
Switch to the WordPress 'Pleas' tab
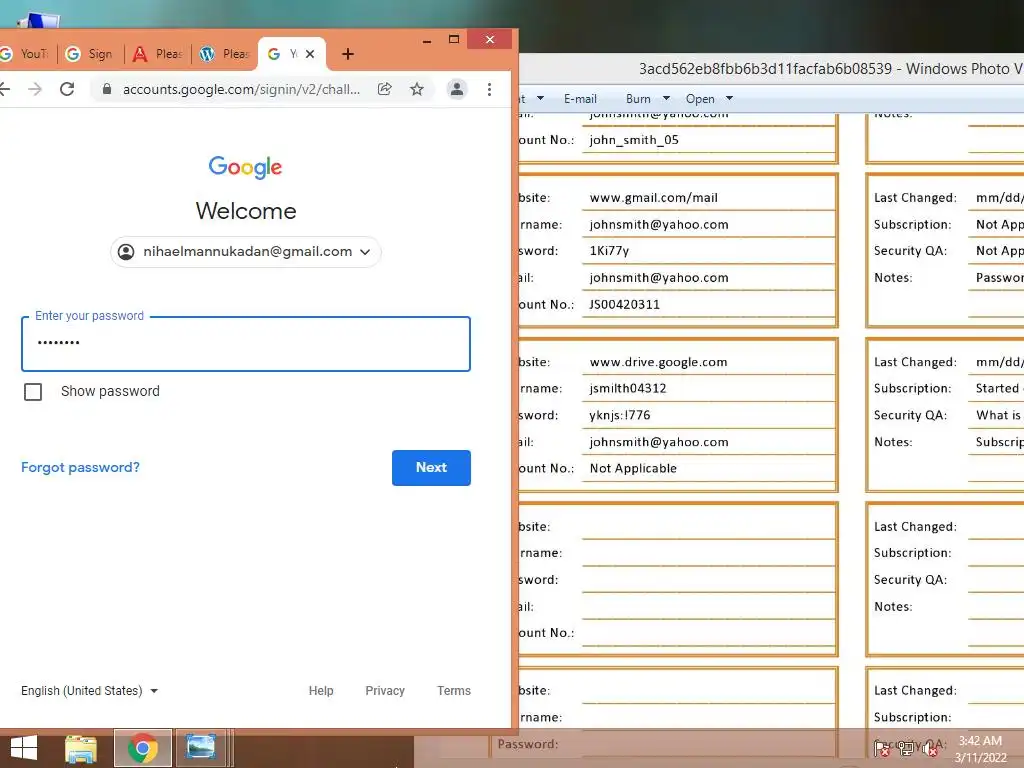click(225, 54)
